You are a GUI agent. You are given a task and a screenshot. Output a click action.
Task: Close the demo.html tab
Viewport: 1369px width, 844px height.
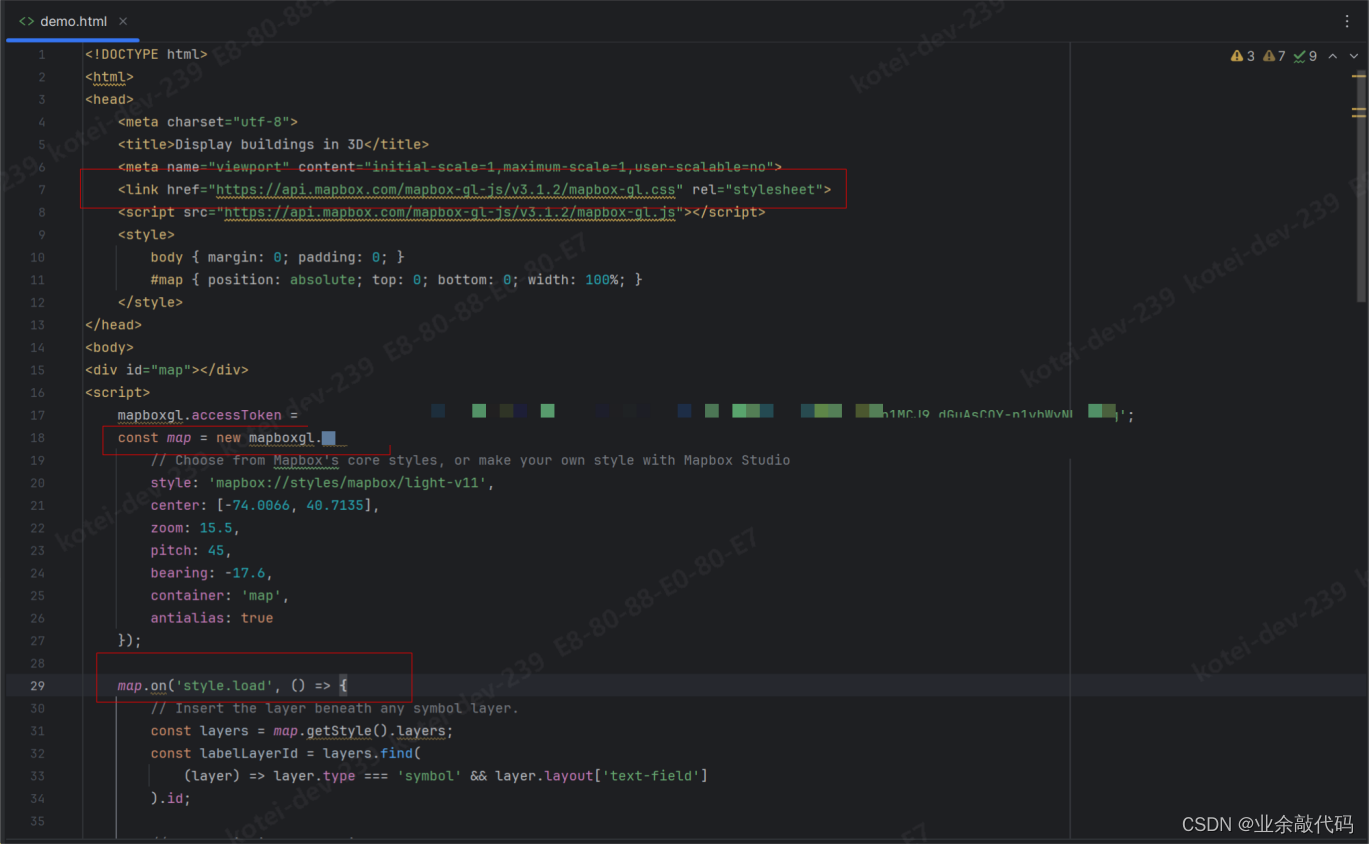click(123, 20)
